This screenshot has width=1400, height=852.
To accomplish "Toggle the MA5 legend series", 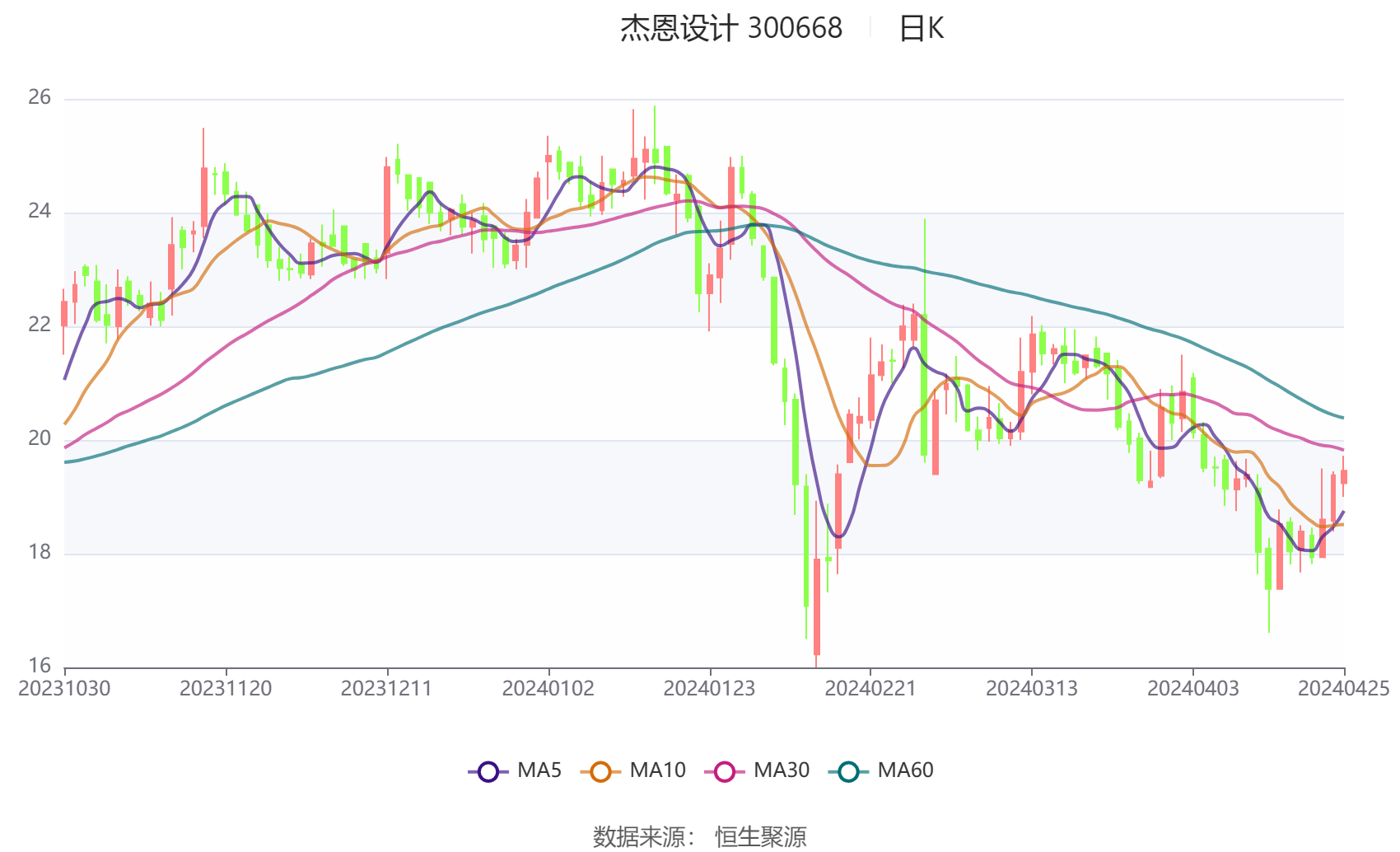I will tap(515, 770).
